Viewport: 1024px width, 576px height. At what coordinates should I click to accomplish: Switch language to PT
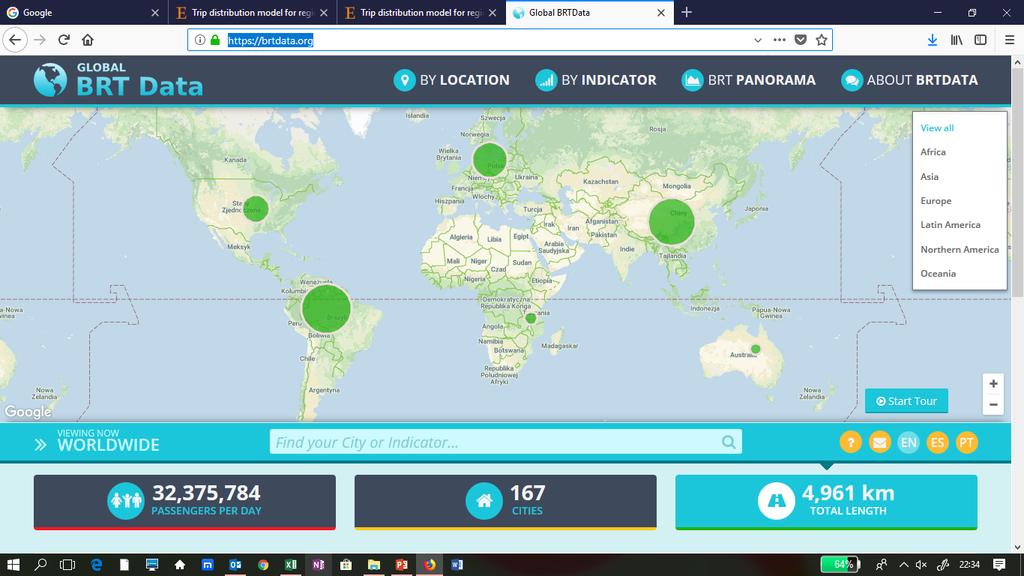[x=966, y=443]
